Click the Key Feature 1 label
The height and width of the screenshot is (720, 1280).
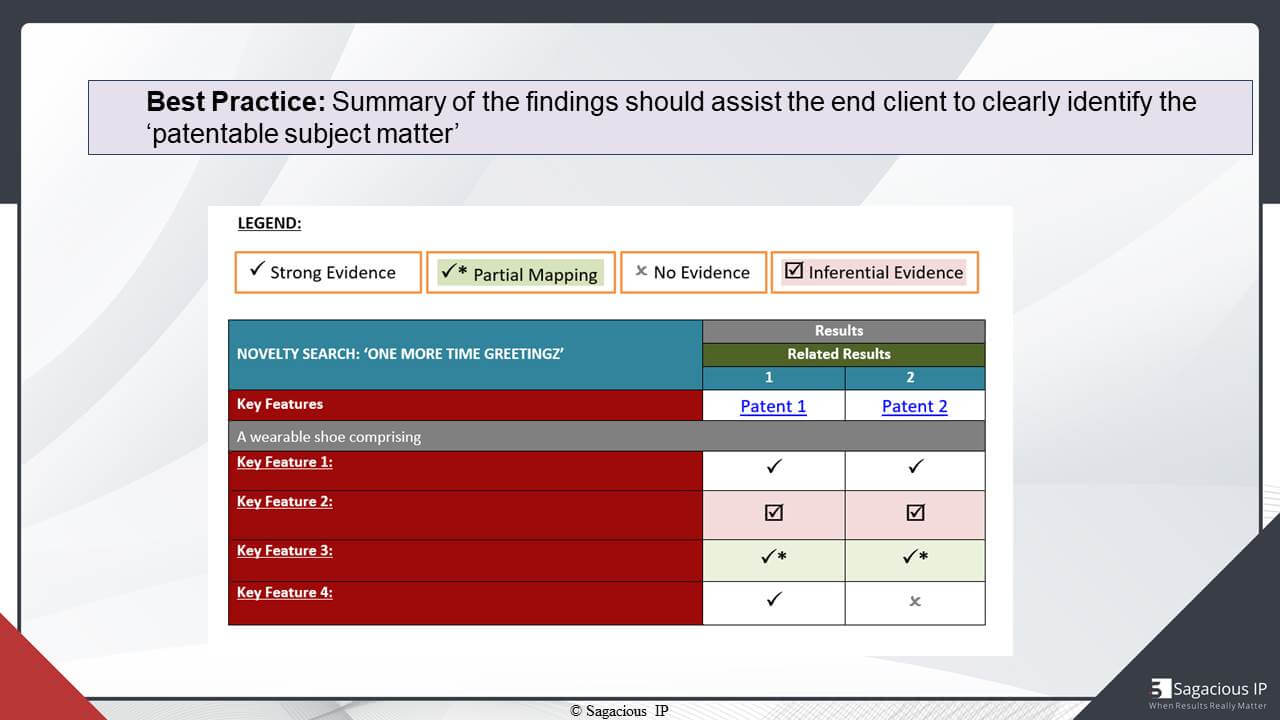[285, 462]
